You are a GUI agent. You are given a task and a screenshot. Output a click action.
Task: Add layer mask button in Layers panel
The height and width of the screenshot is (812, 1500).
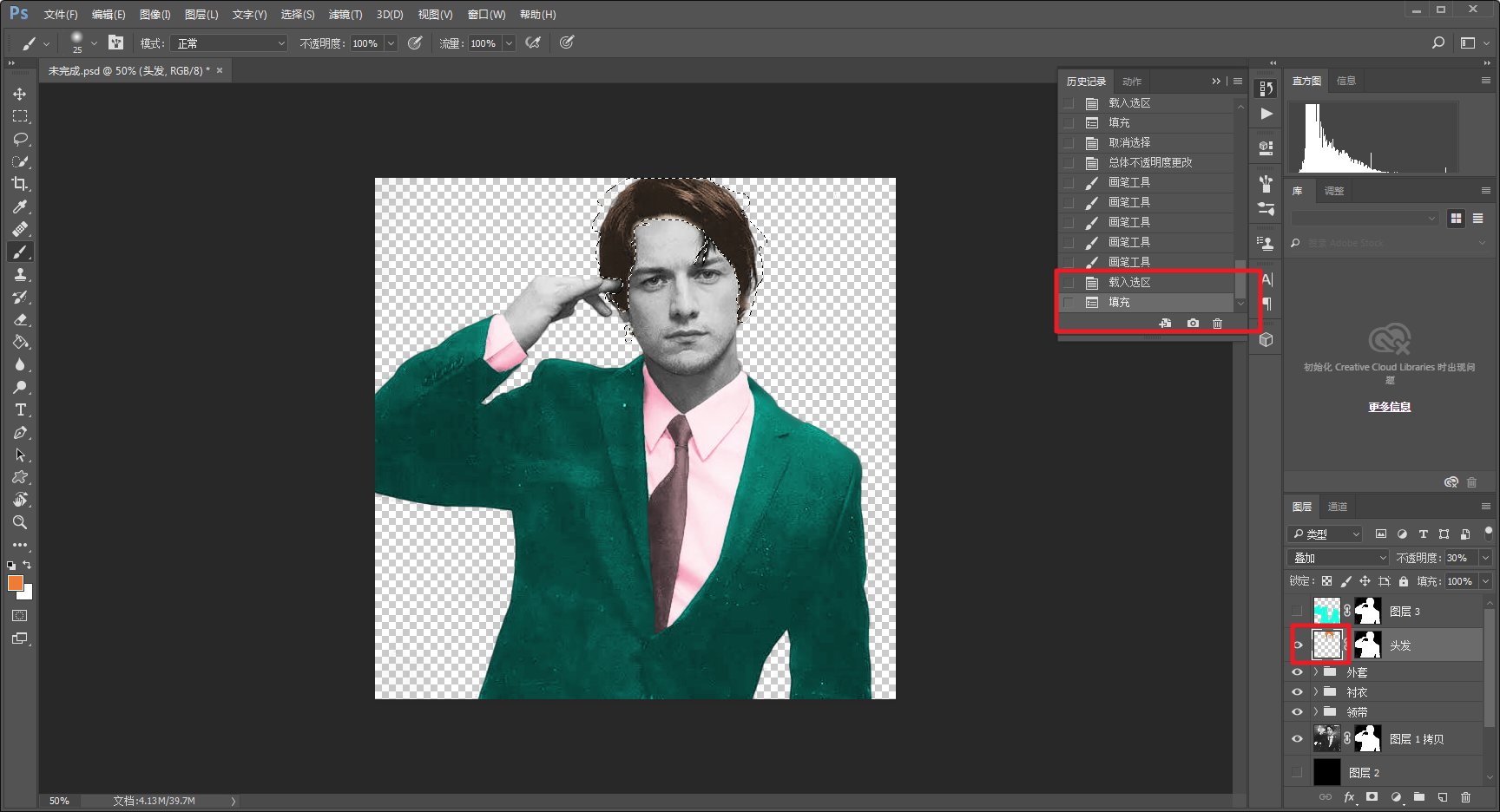(x=1372, y=797)
